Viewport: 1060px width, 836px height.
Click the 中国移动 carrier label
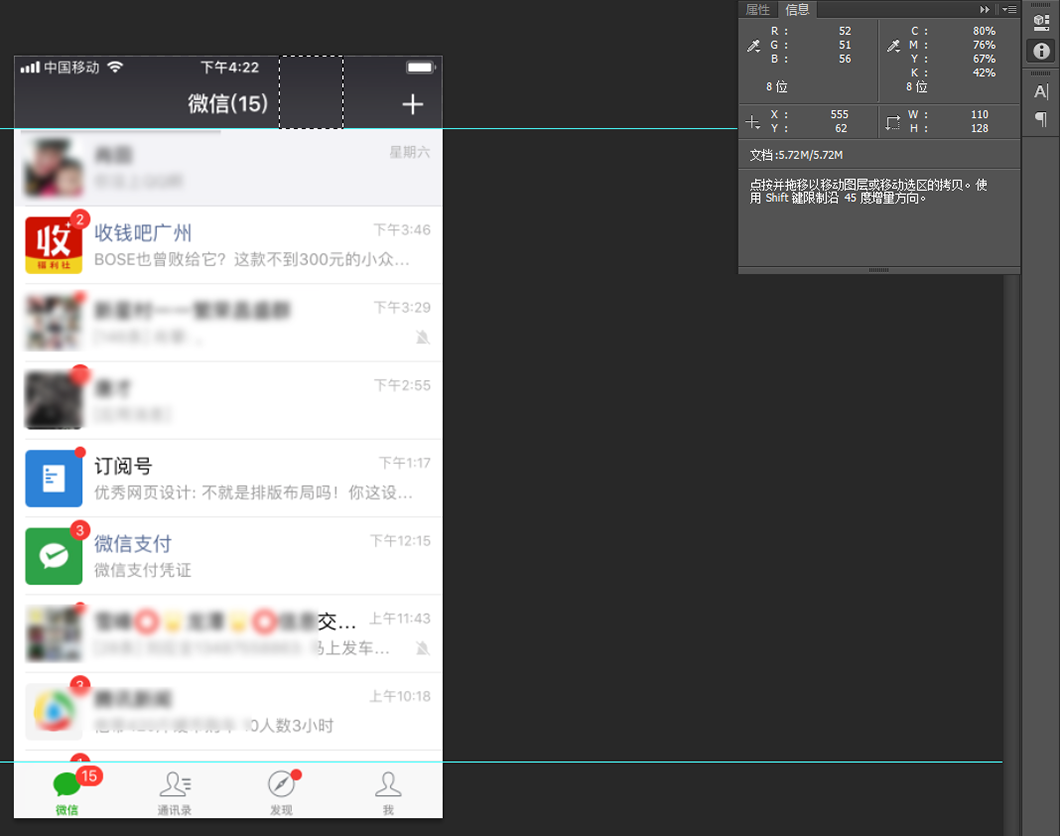point(72,68)
